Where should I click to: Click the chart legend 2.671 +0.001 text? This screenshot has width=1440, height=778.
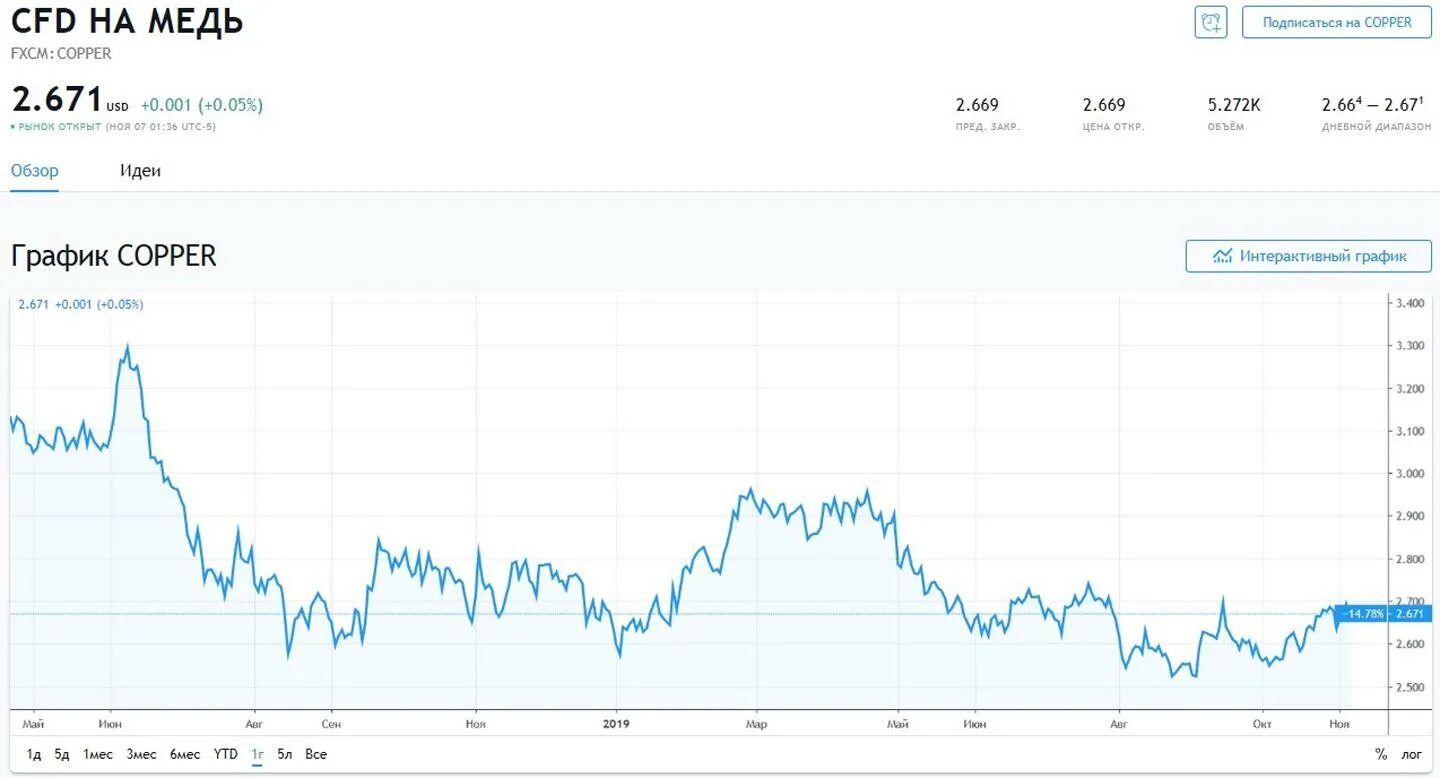pos(81,304)
